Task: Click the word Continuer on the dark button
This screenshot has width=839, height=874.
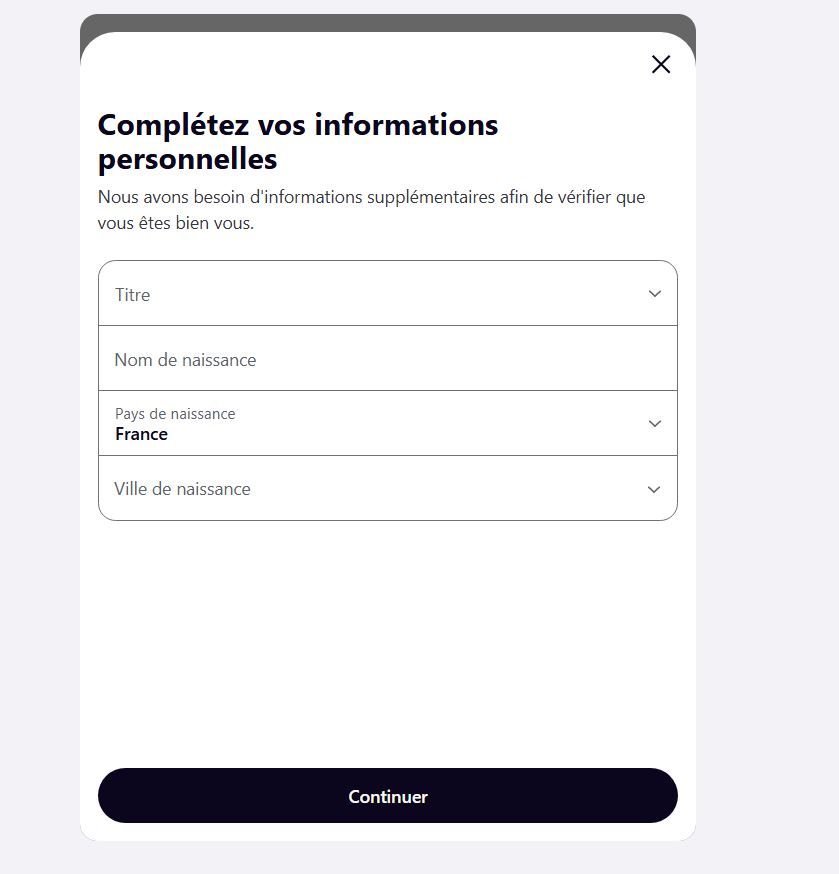Action: coord(388,797)
